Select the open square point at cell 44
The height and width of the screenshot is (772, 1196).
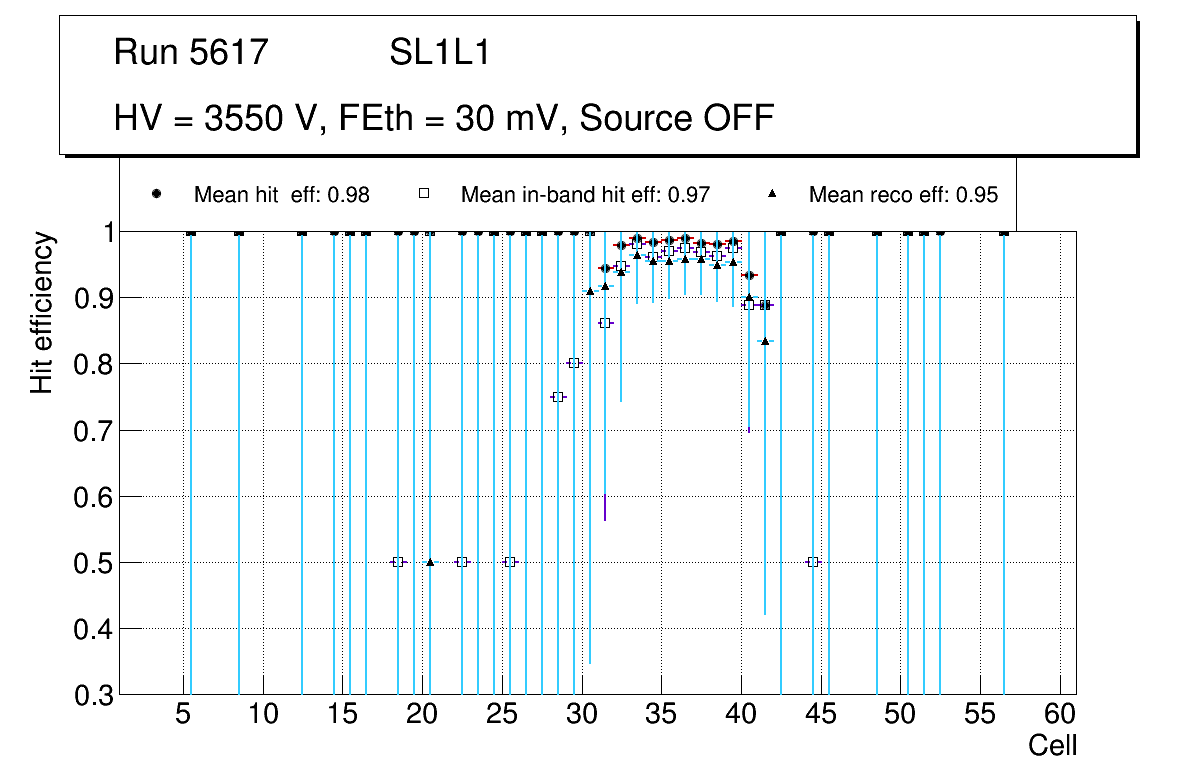click(x=813, y=562)
